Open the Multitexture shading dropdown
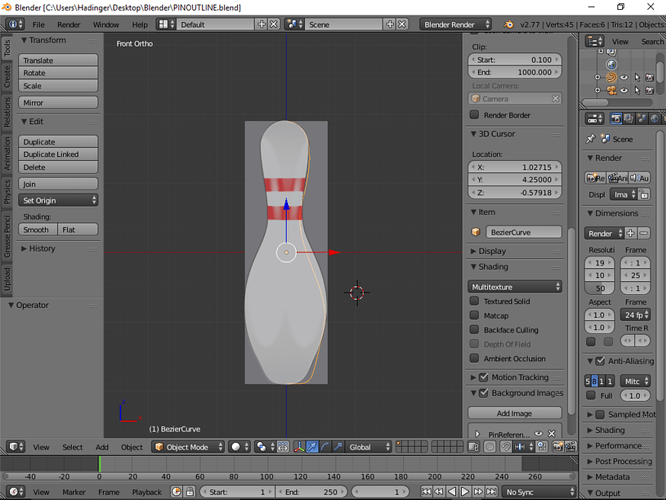The height and width of the screenshot is (500, 666). point(515,287)
